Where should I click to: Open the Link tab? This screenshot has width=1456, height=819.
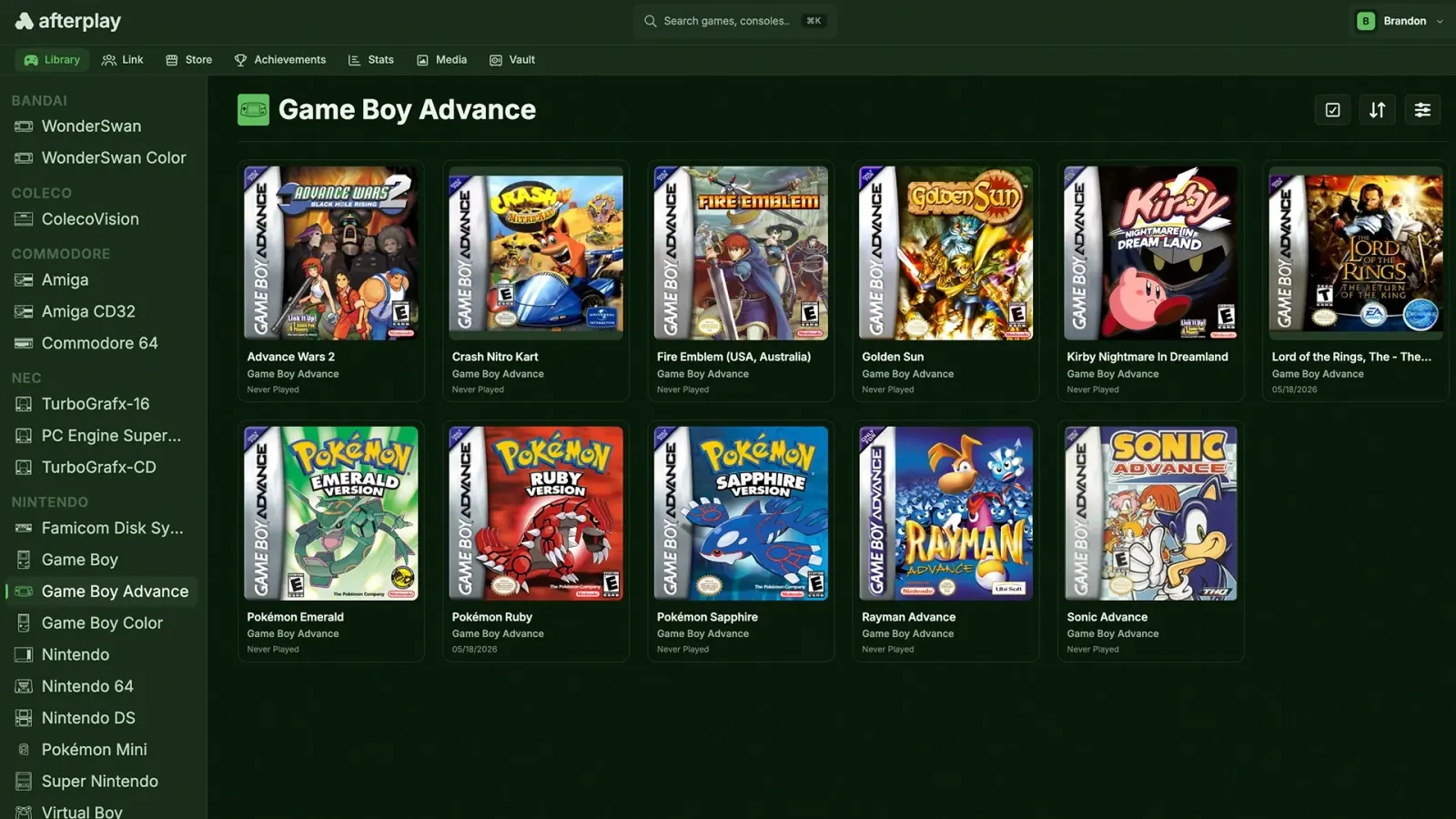click(x=123, y=60)
